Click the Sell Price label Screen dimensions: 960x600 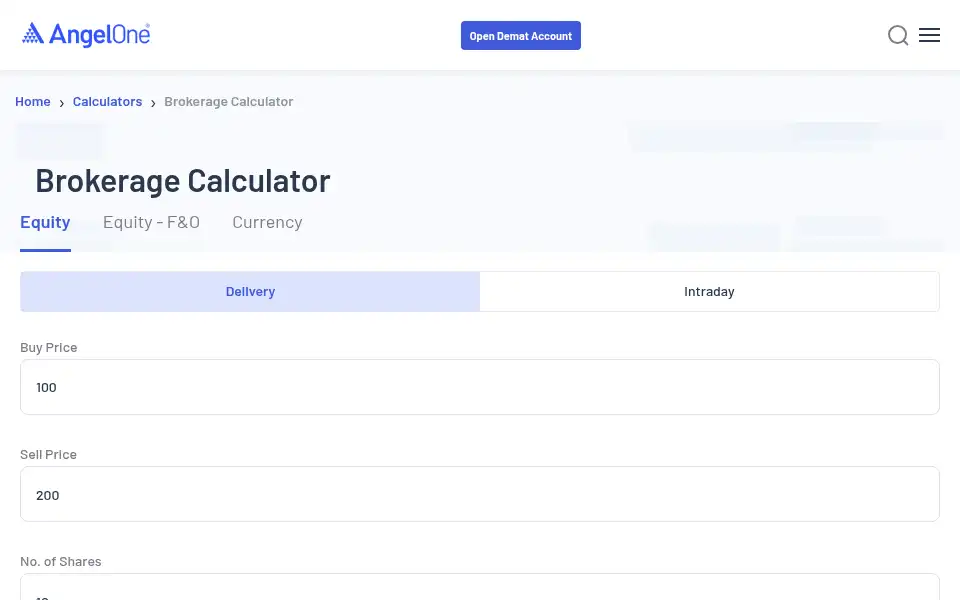tap(48, 455)
